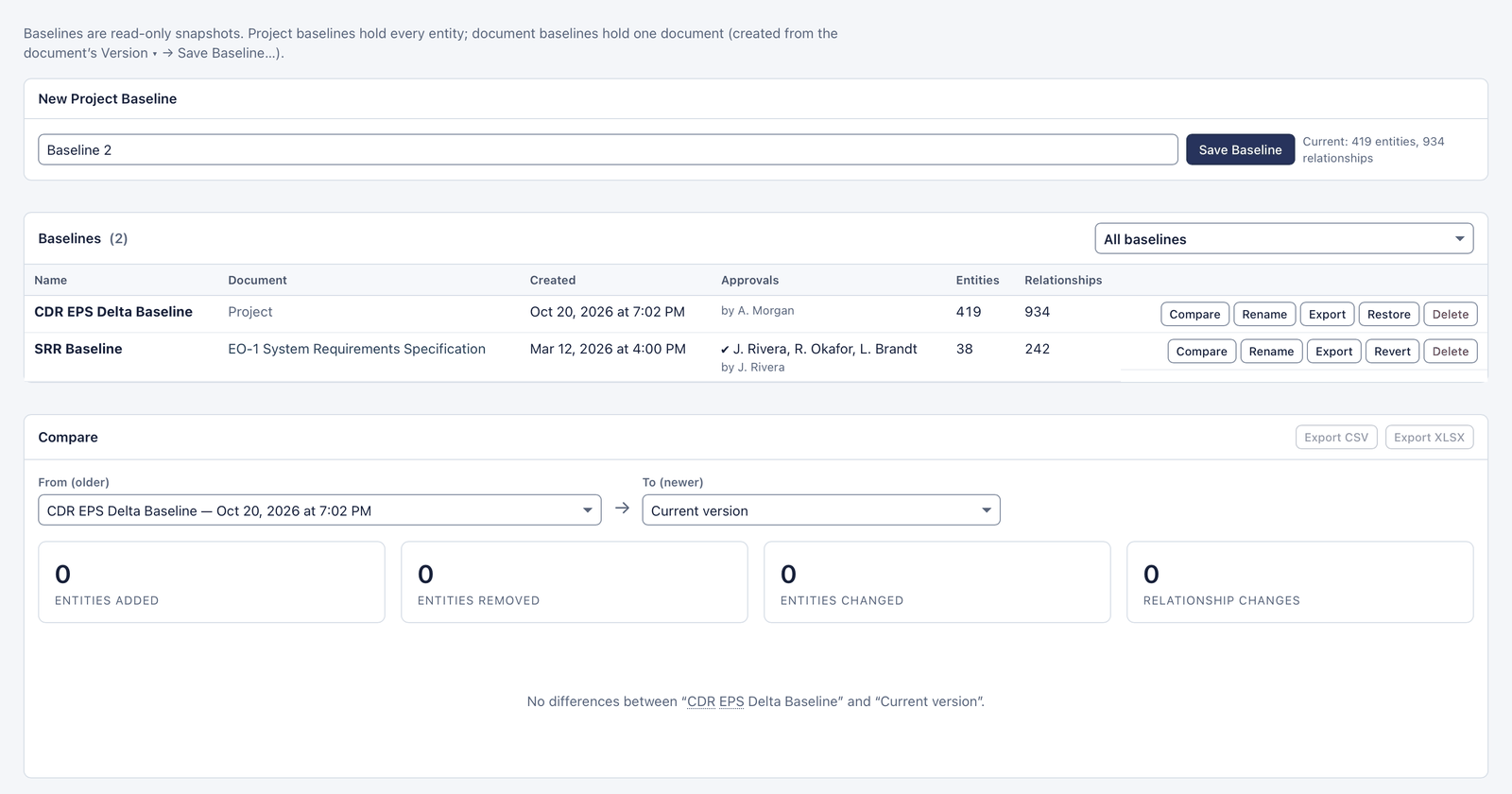
Task: Rename the SRR Baseline
Action: 1271,351
